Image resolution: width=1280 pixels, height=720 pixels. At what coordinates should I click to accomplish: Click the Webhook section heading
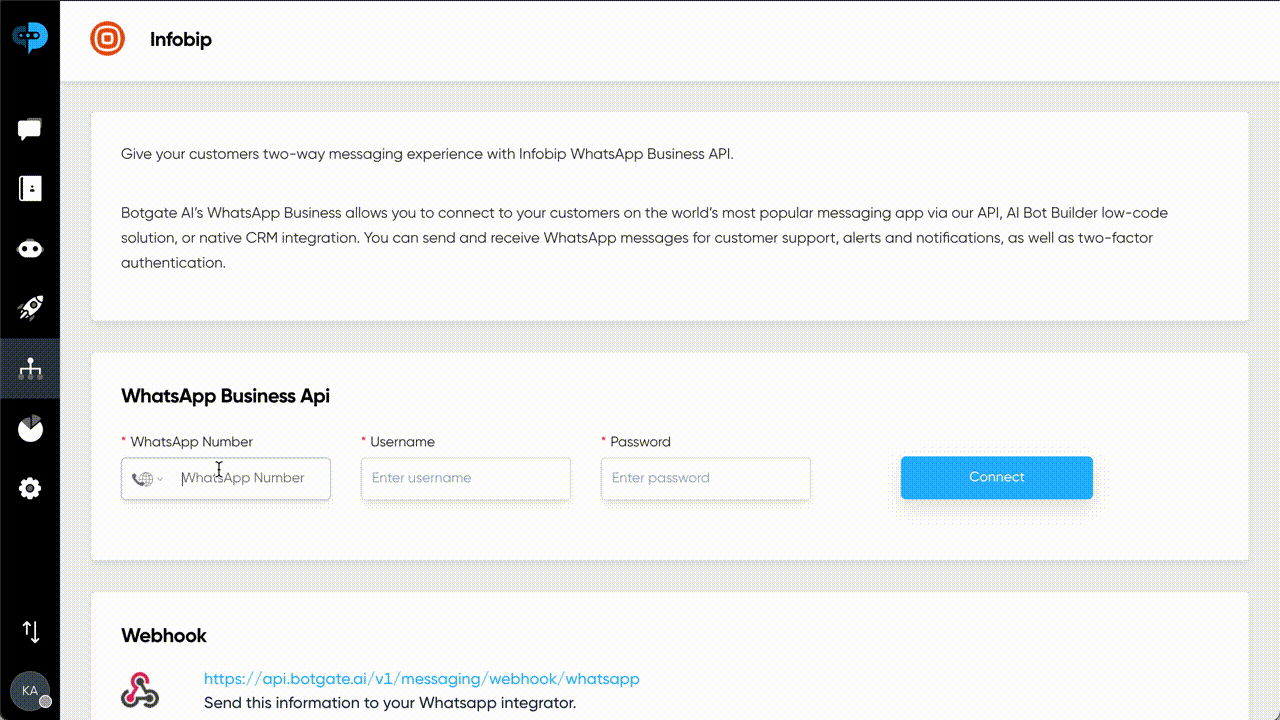(x=164, y=636)
